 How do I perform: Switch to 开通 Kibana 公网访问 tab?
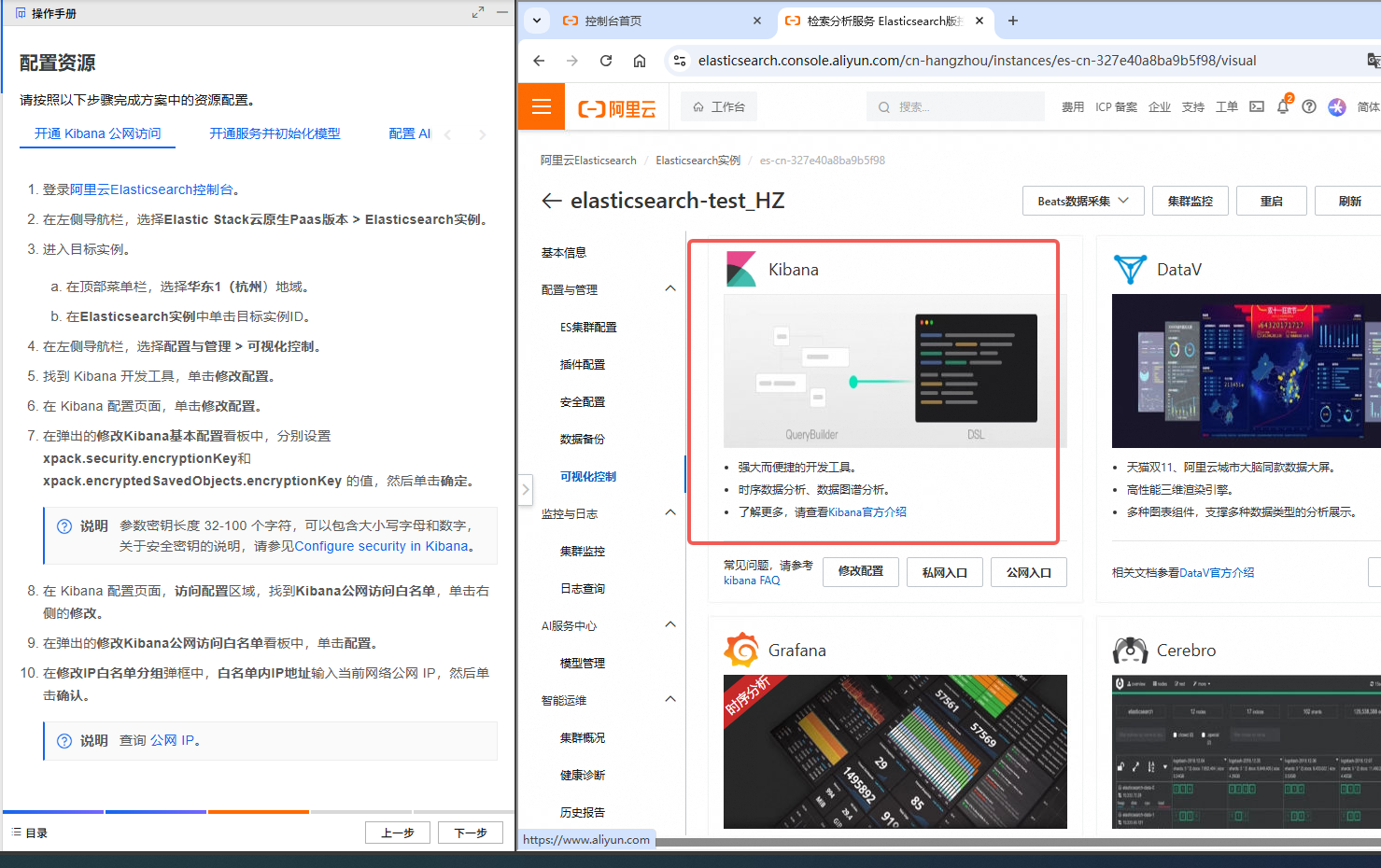[98, 133]
